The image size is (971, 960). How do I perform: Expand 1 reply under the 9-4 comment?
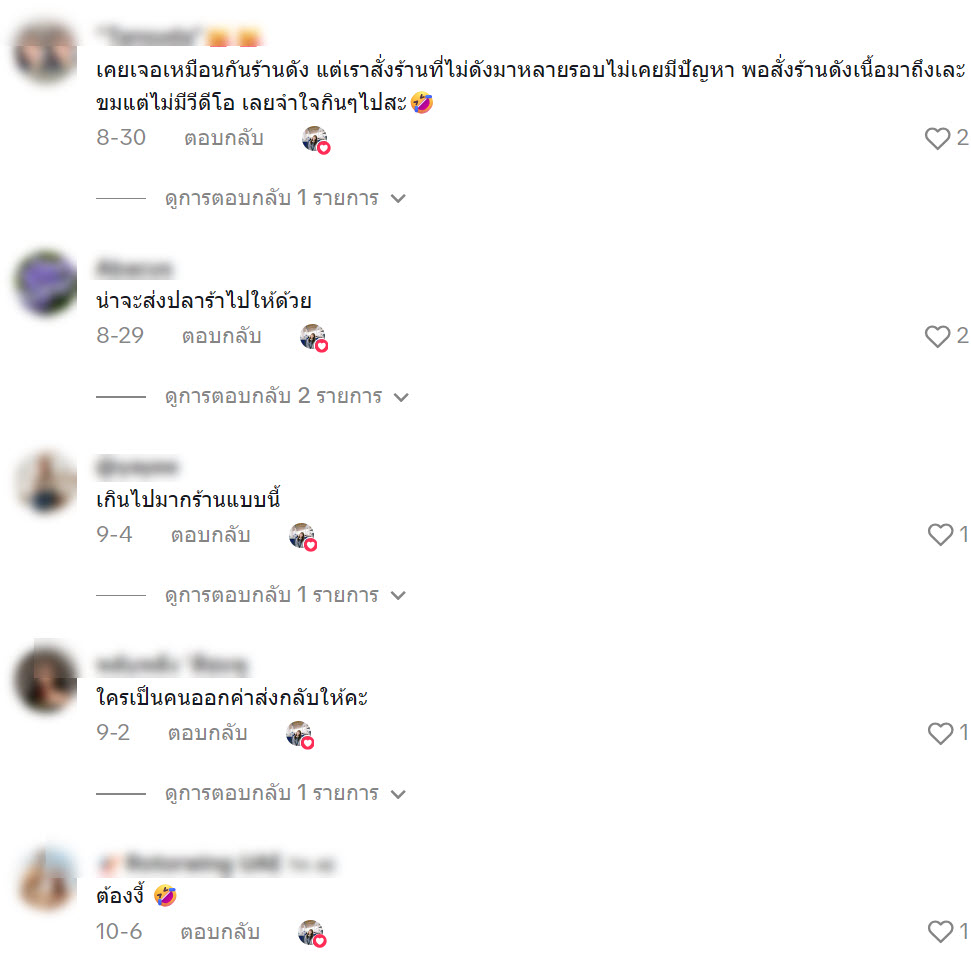tap(285, 595)
